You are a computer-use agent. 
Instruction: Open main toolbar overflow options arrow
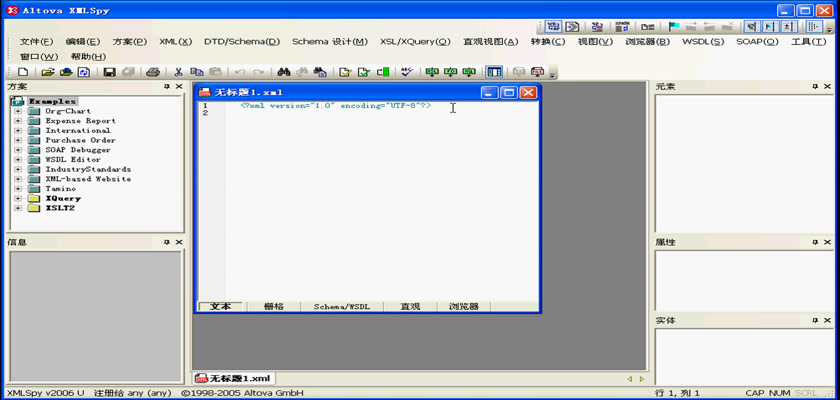(x=553, y=73)
